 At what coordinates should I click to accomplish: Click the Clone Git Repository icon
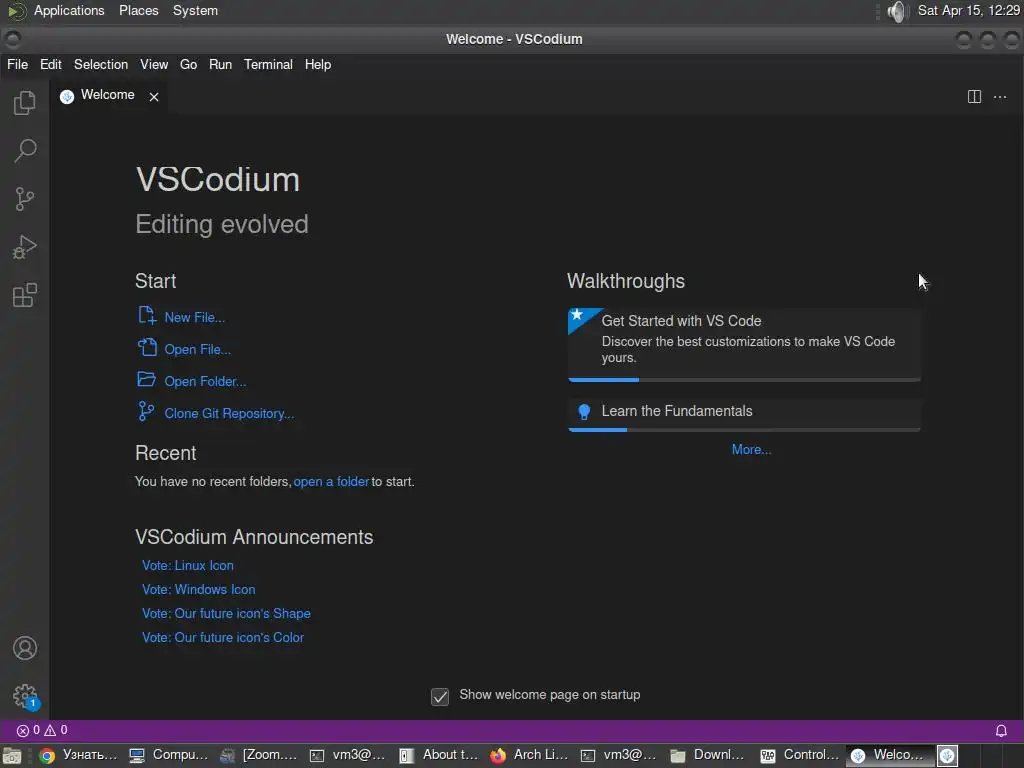(146, 411)
